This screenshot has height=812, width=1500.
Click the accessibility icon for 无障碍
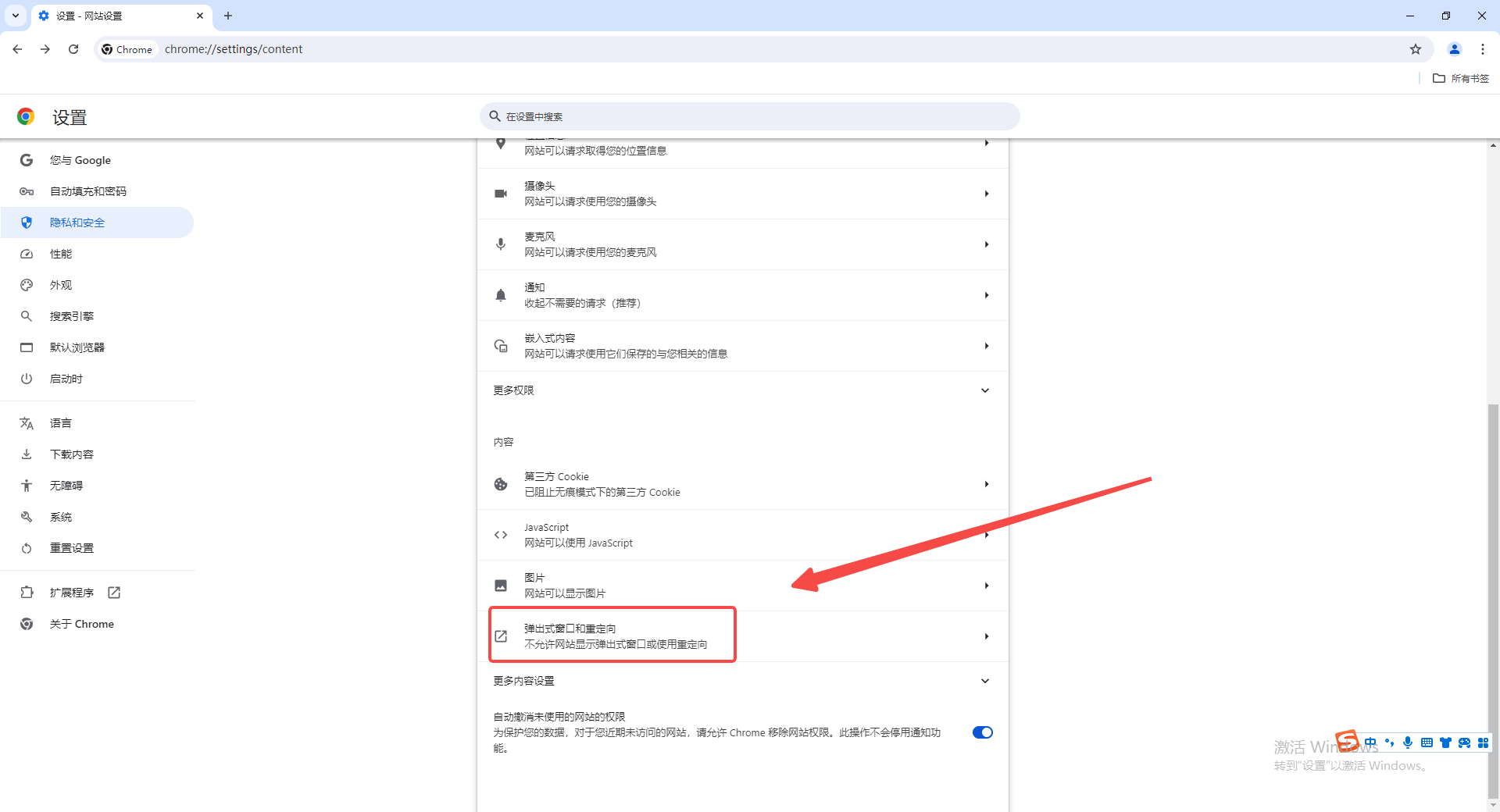(x=27, y=486)
